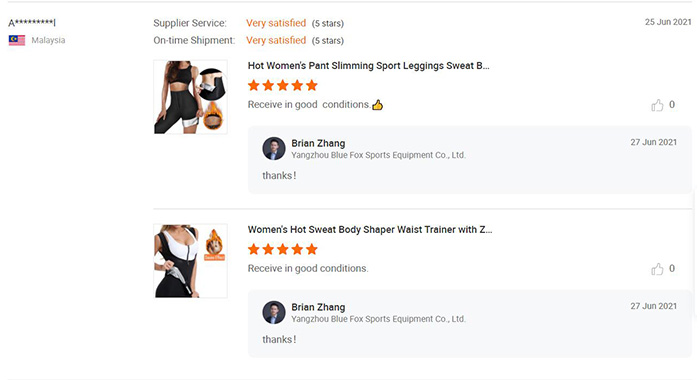Open the Women's Hot Sweat Body Shaper title
Image resolution: width=700 pixels, height=380 pixels.
point(370,230)
